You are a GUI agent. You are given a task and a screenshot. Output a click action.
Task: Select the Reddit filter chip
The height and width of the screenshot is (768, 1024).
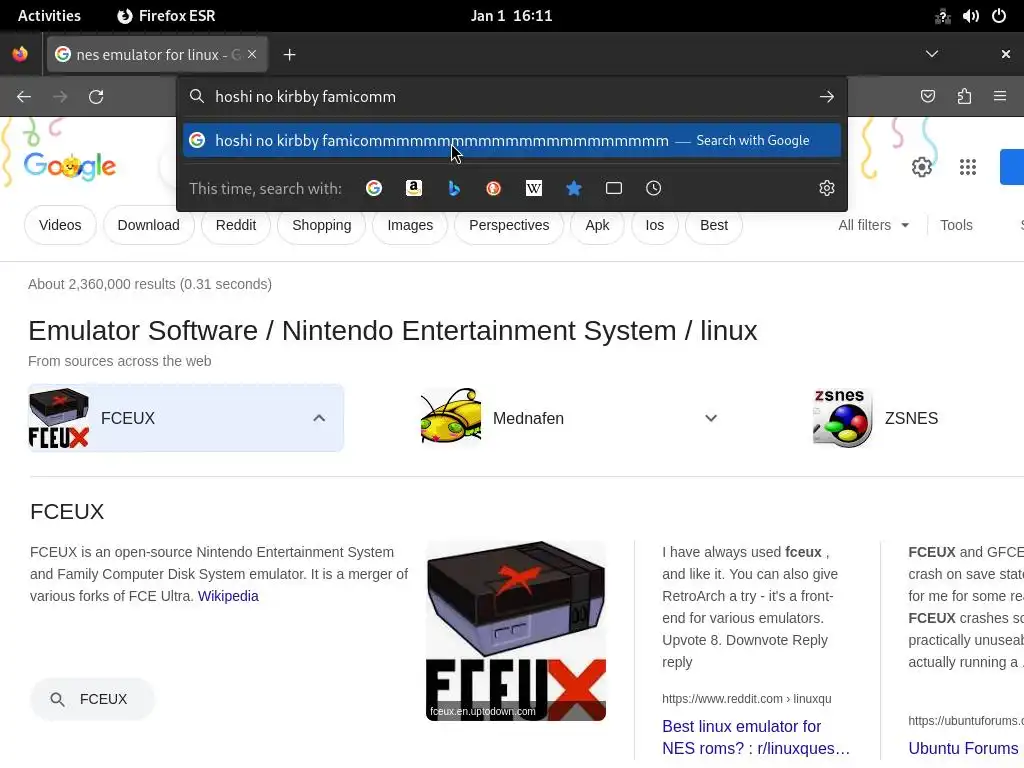coord(236,225)
